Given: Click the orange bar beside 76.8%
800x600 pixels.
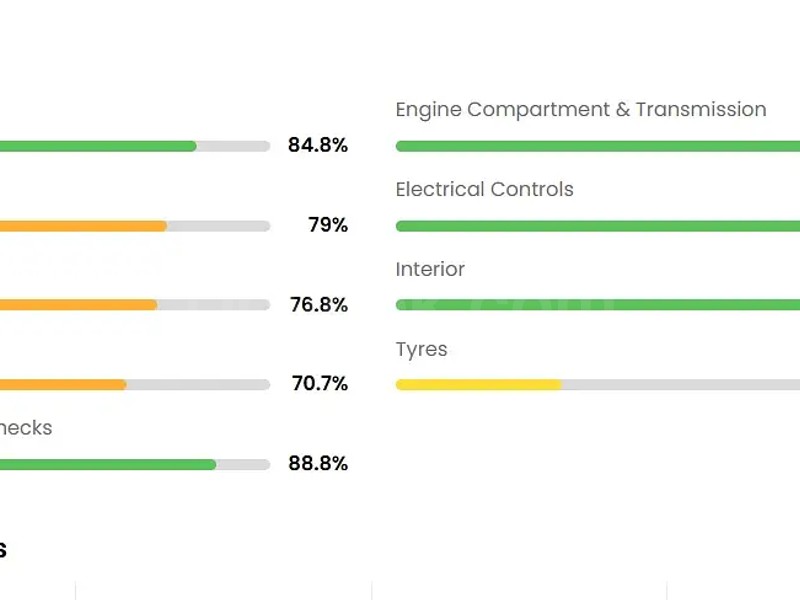Looking at the screenshot, I should pyautogui.click(x=78, y=305).
